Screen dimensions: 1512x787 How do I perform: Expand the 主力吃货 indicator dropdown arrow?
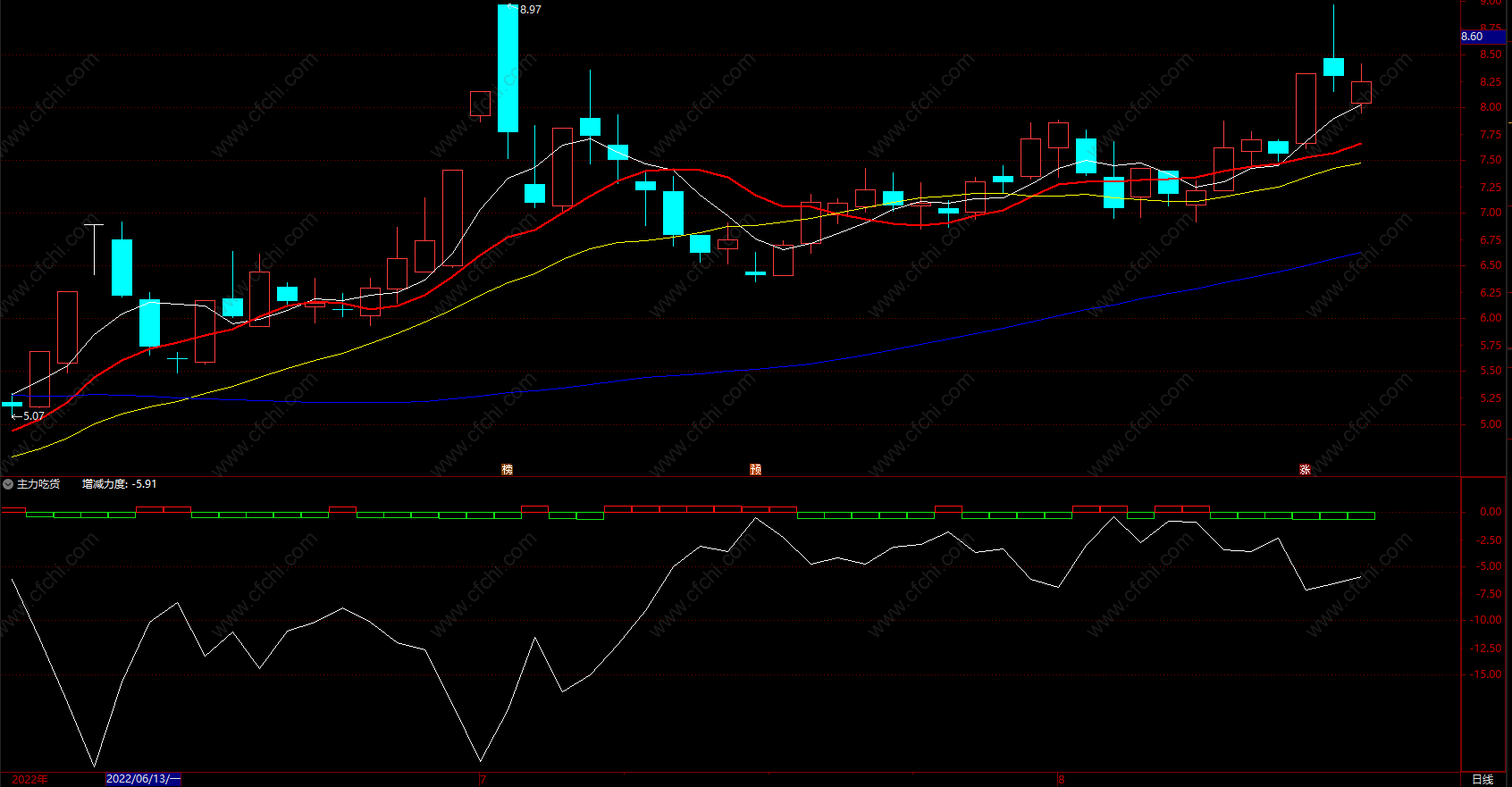[8, 484]
